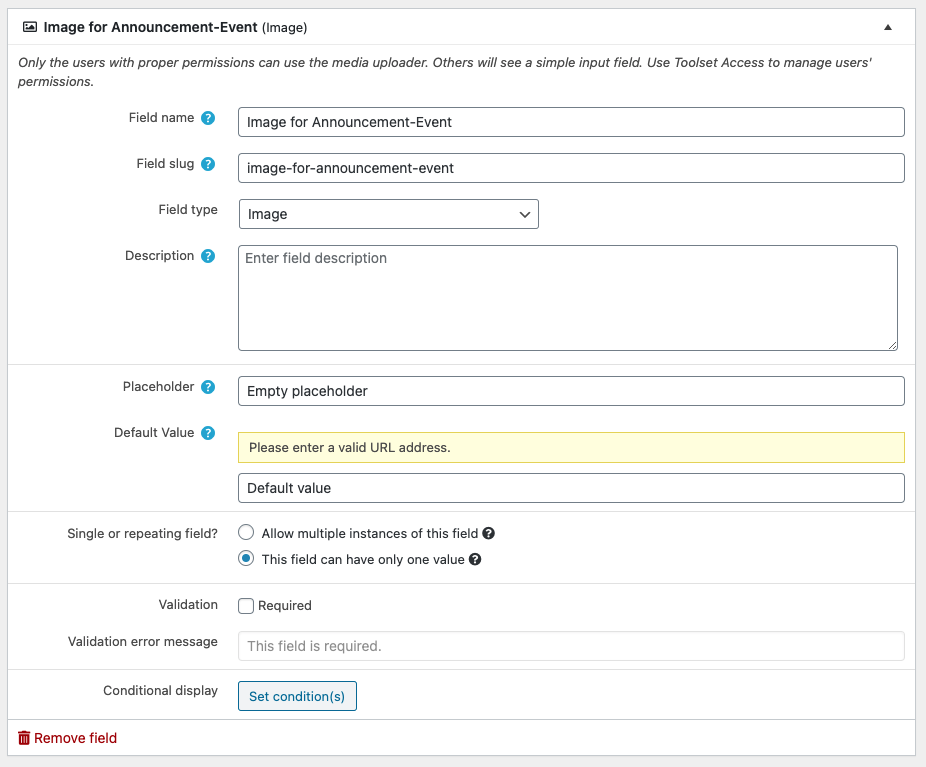Open Default Value help icon

click(208, 433)
